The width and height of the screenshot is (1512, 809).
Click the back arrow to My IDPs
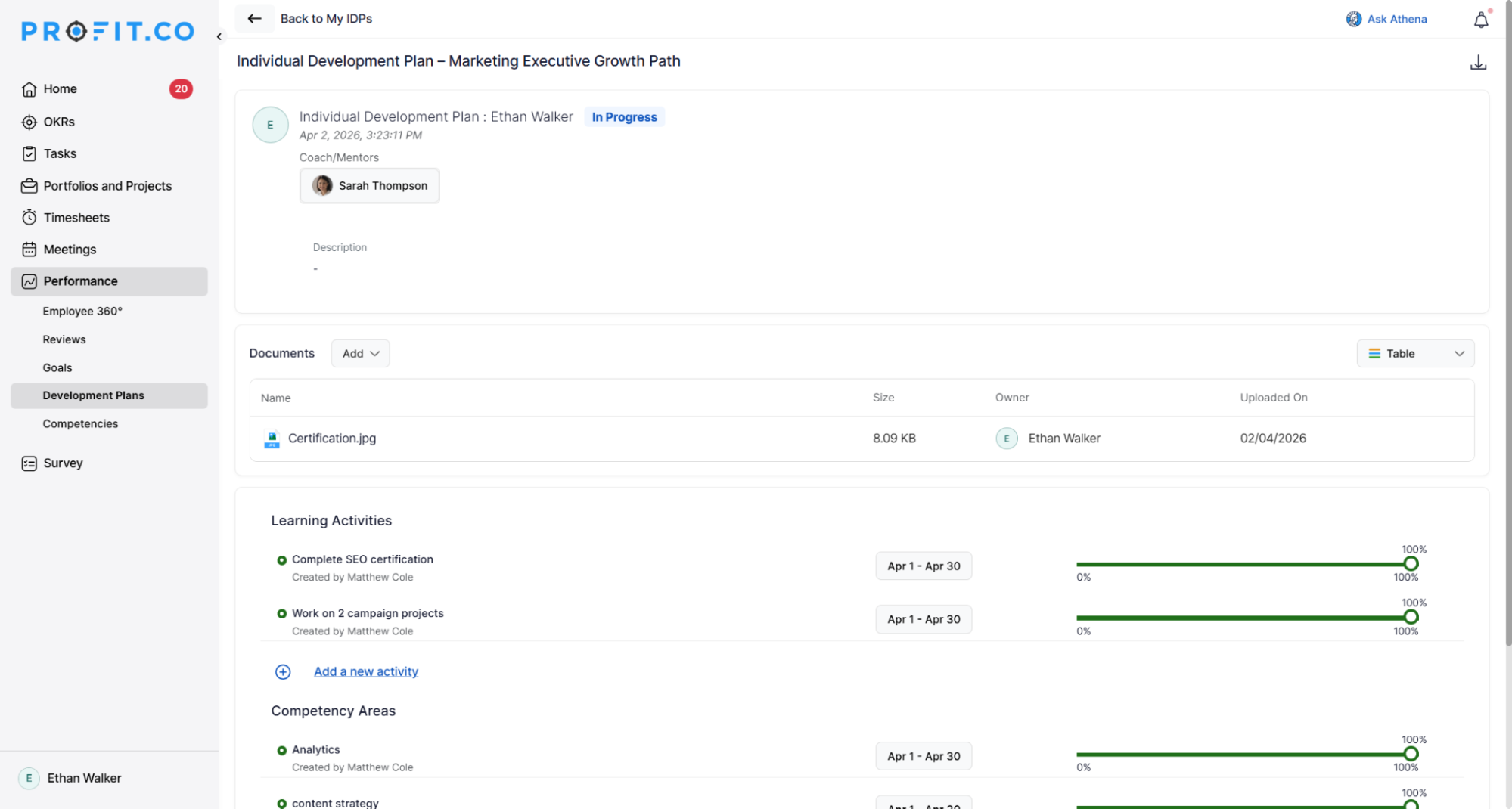click(x=254, y=19)
